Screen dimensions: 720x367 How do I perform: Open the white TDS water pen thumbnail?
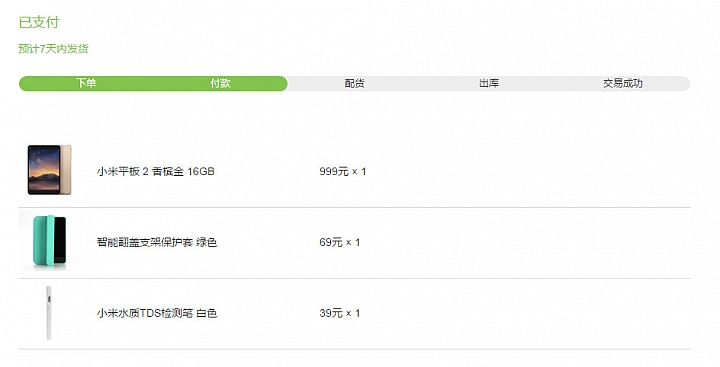[x=49, y=313]
